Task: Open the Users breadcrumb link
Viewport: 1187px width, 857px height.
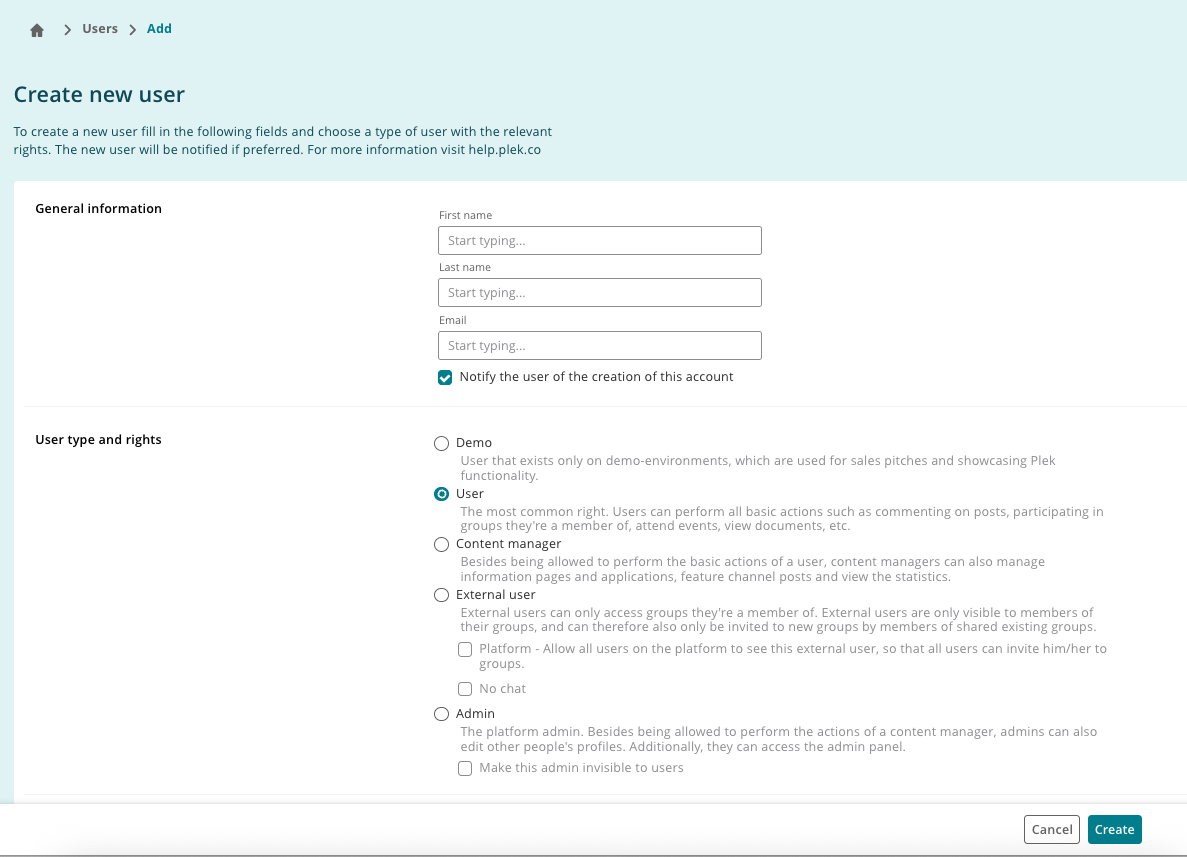Action: point(100,29)
